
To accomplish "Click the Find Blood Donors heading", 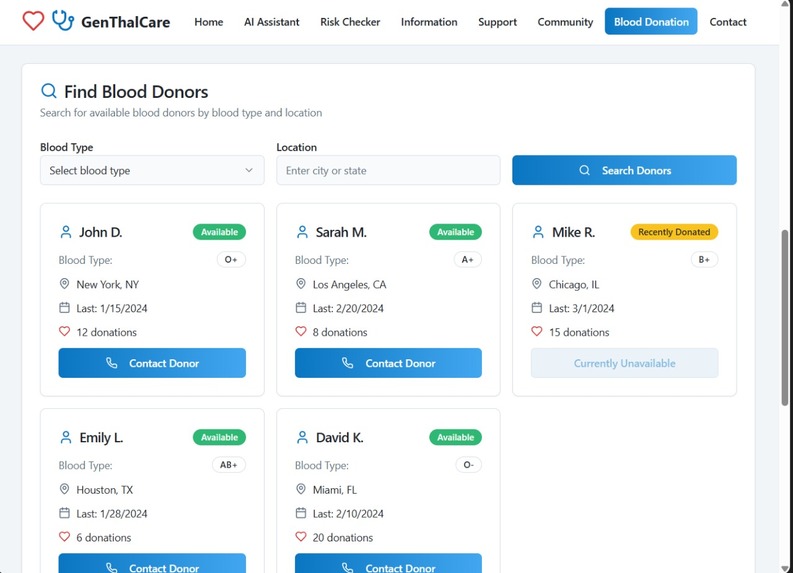I will 136,92.
